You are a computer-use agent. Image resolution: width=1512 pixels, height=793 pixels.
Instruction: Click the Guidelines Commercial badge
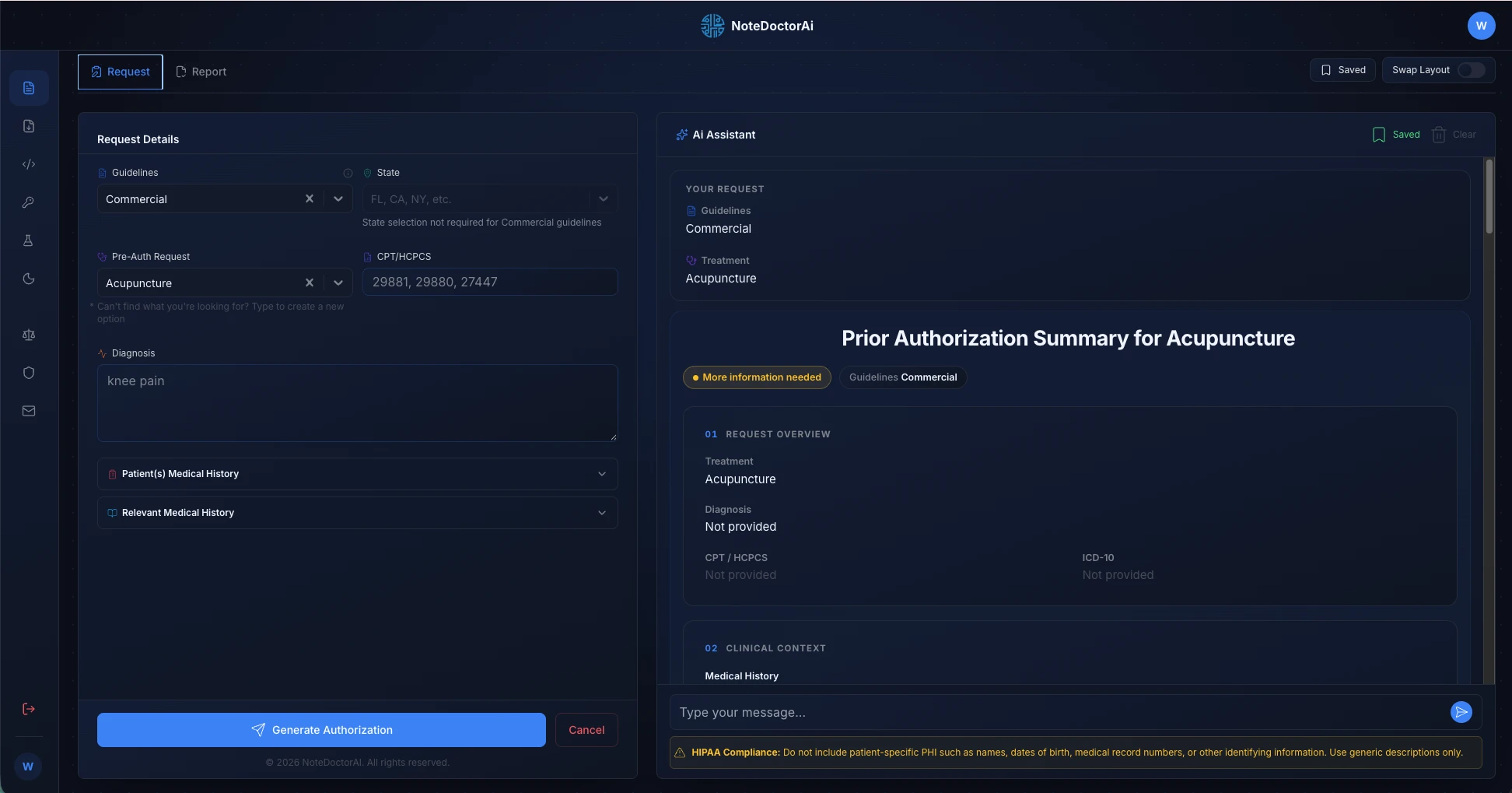click(x=903, y=377)
